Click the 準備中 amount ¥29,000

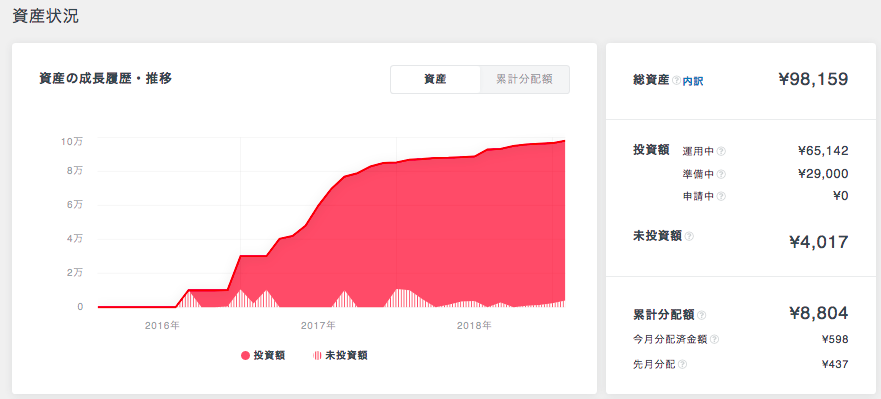(x=823, y=174)
